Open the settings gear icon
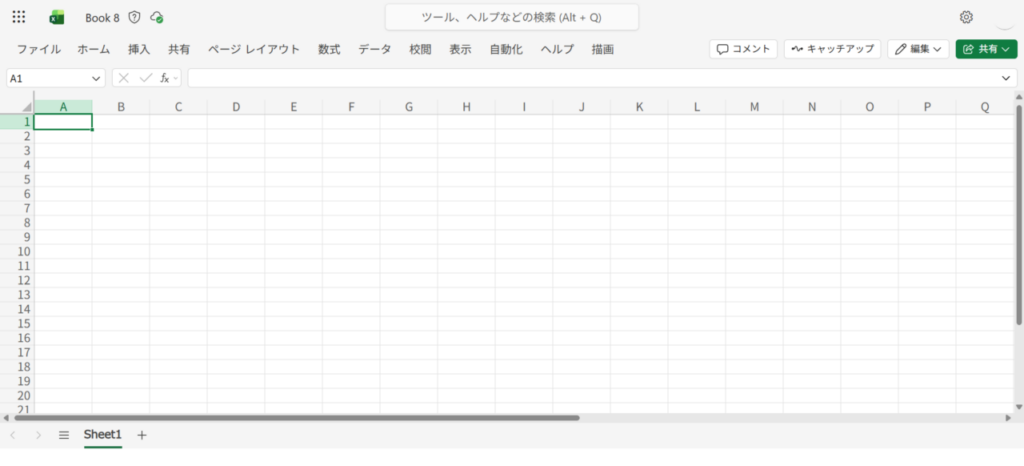The image size is (1024, 466). click(x=966, y=17)
